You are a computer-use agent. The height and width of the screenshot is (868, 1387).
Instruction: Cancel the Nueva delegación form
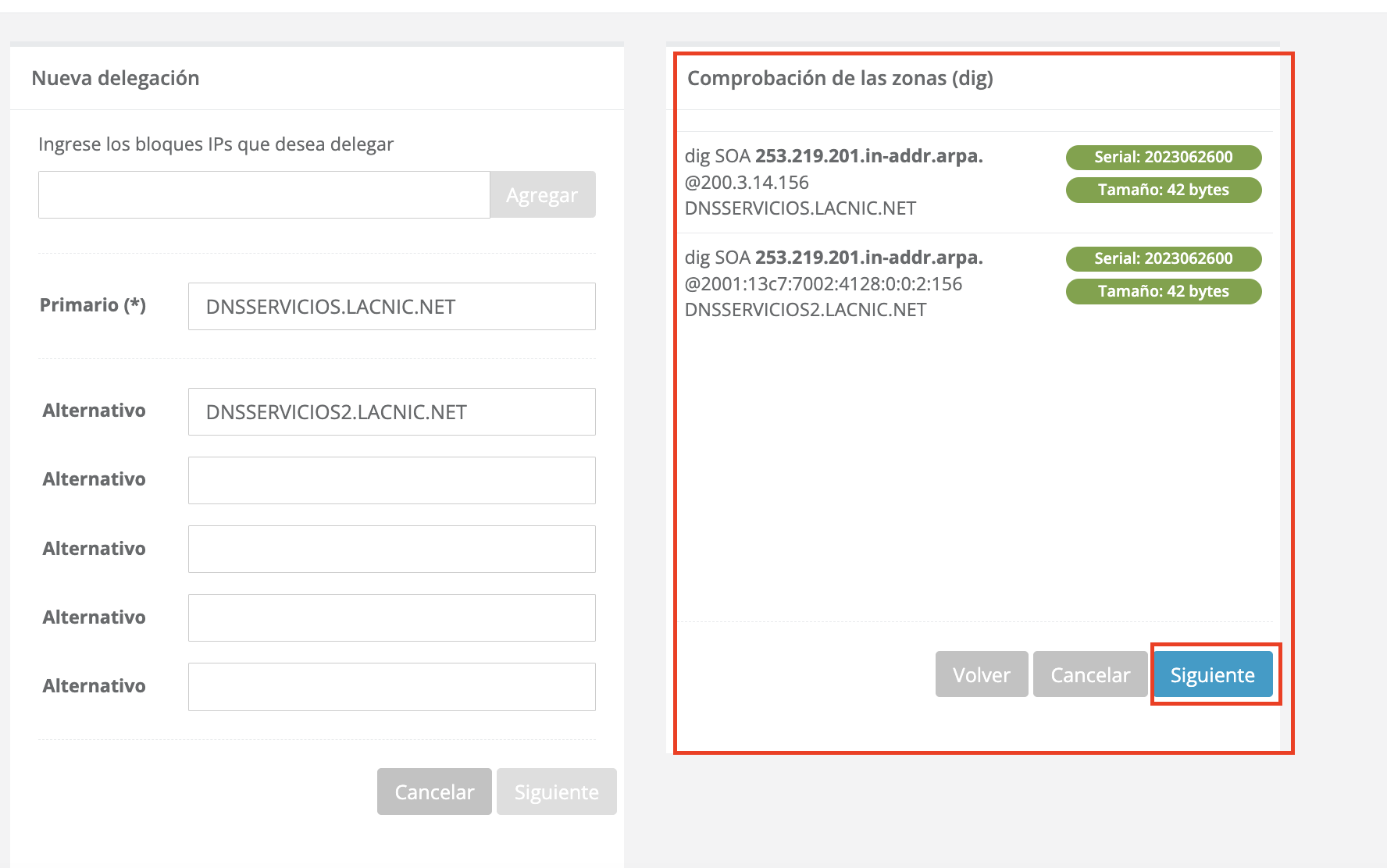point(434,792)
